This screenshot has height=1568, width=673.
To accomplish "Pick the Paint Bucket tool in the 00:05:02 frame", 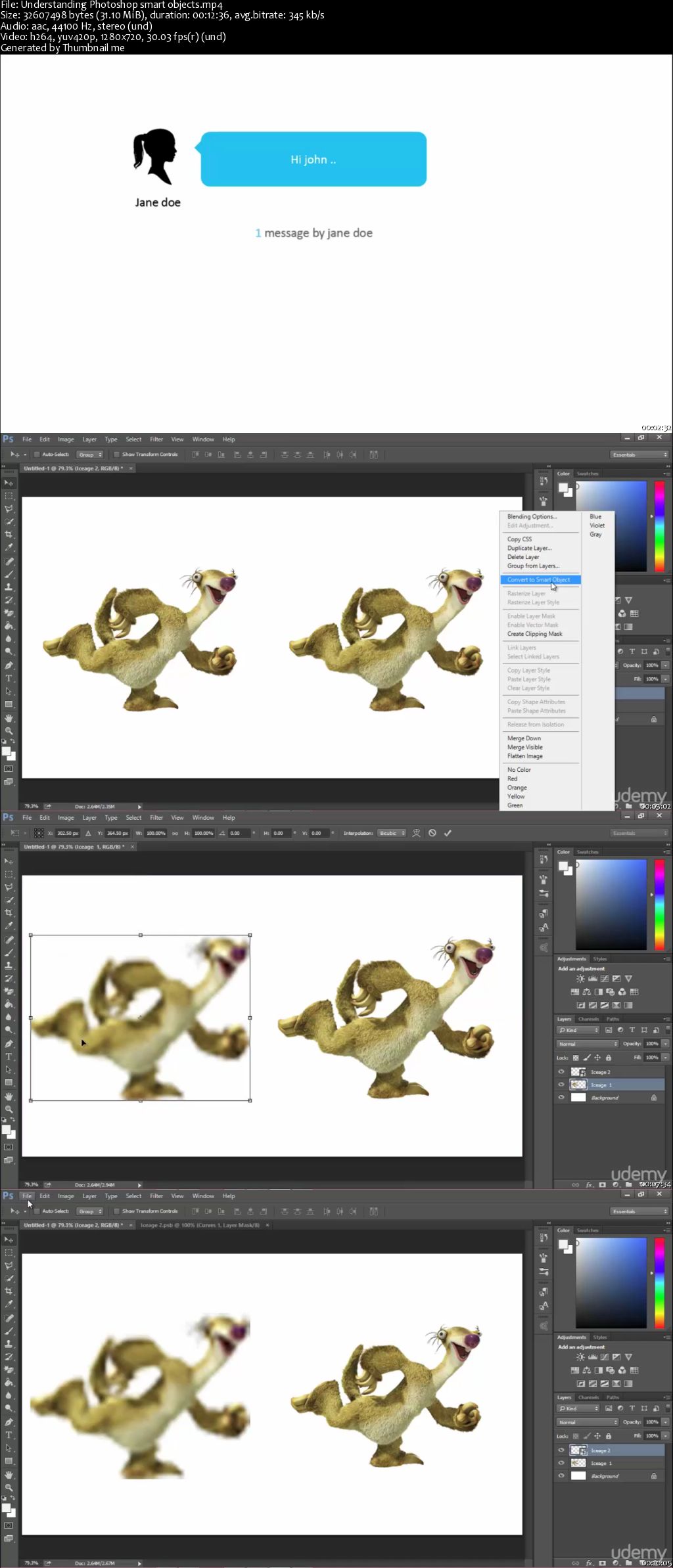I will [9, 626].
